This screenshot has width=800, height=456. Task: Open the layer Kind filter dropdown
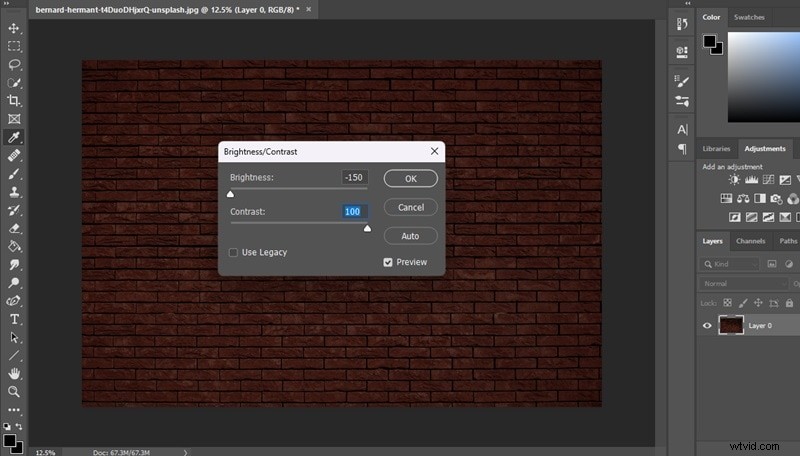pyautogui.click(x=730, y=264)
